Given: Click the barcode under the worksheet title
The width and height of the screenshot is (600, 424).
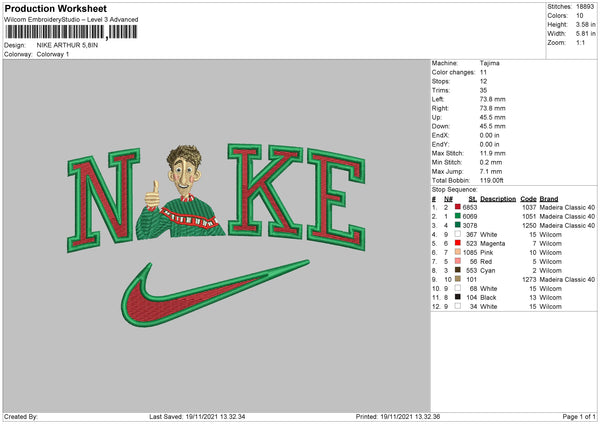Looking at the screenshot, I should pos(71,32).
